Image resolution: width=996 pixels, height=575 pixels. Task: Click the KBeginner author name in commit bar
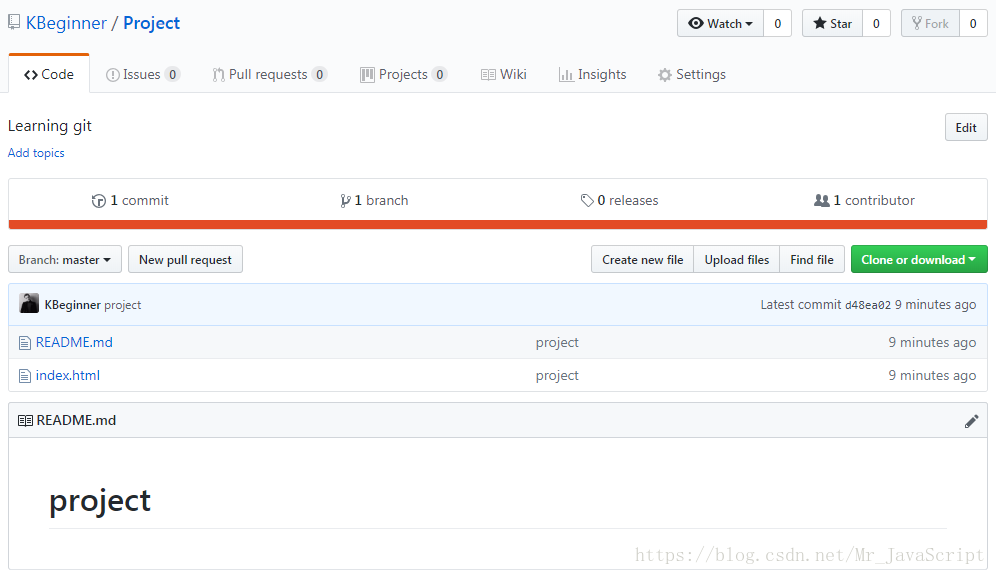pyautogui.click(x=72, y=305)
